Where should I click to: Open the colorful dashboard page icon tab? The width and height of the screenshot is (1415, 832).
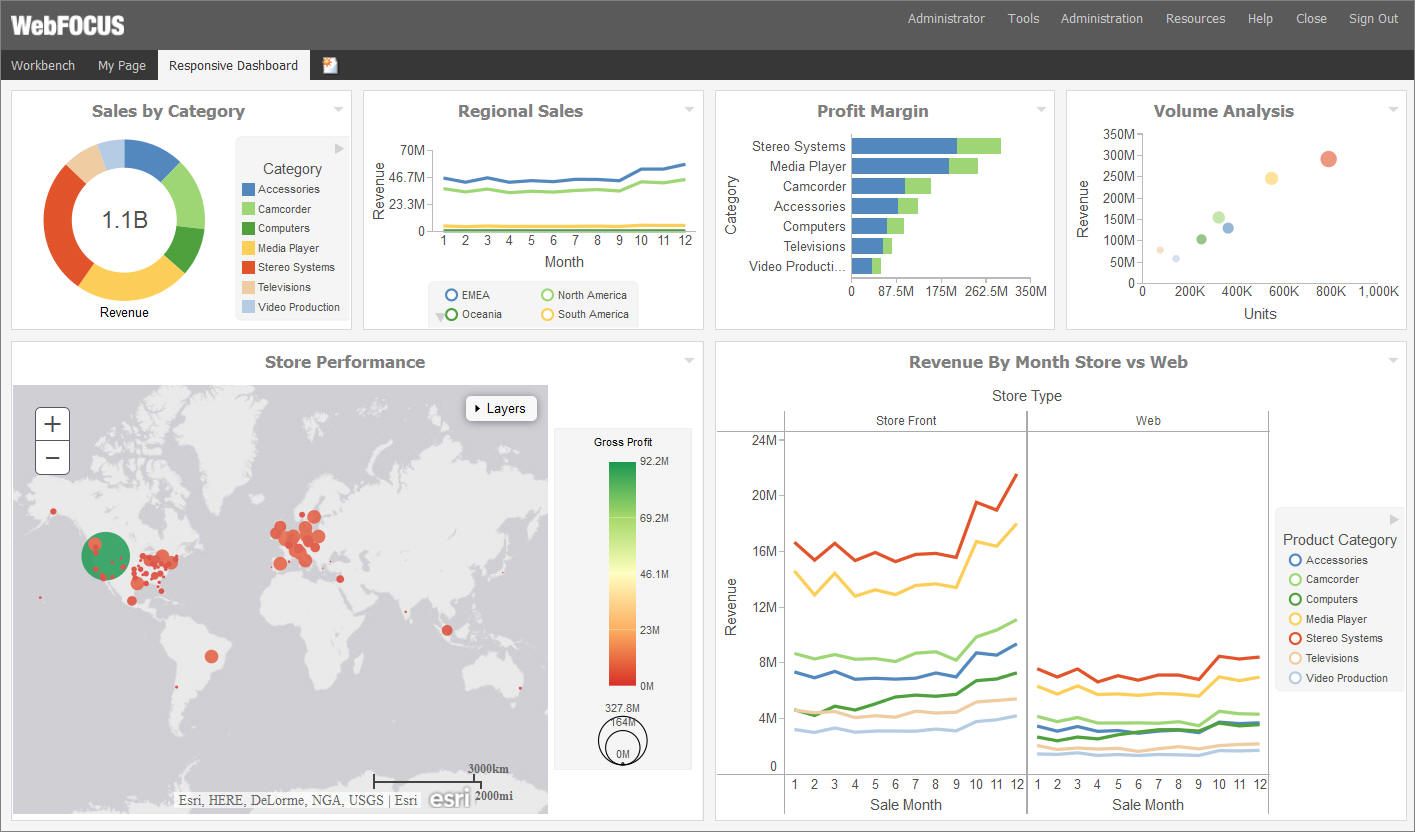[x=329, y=64]
